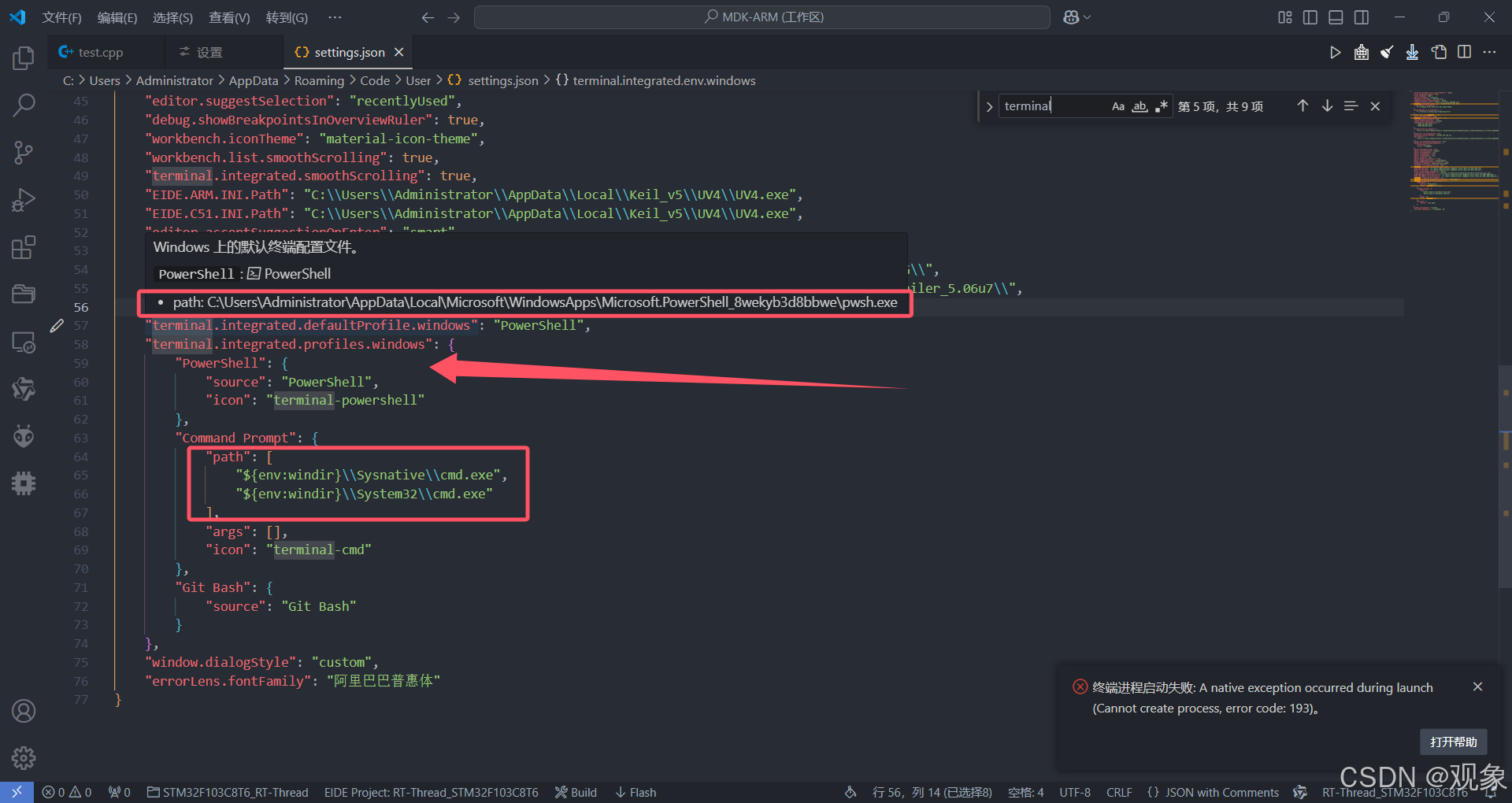The width and height of the screenshot is (1512, 803).
Task: Select the Run and Debug sidebar icon
Action: click(x=24, y=199)
